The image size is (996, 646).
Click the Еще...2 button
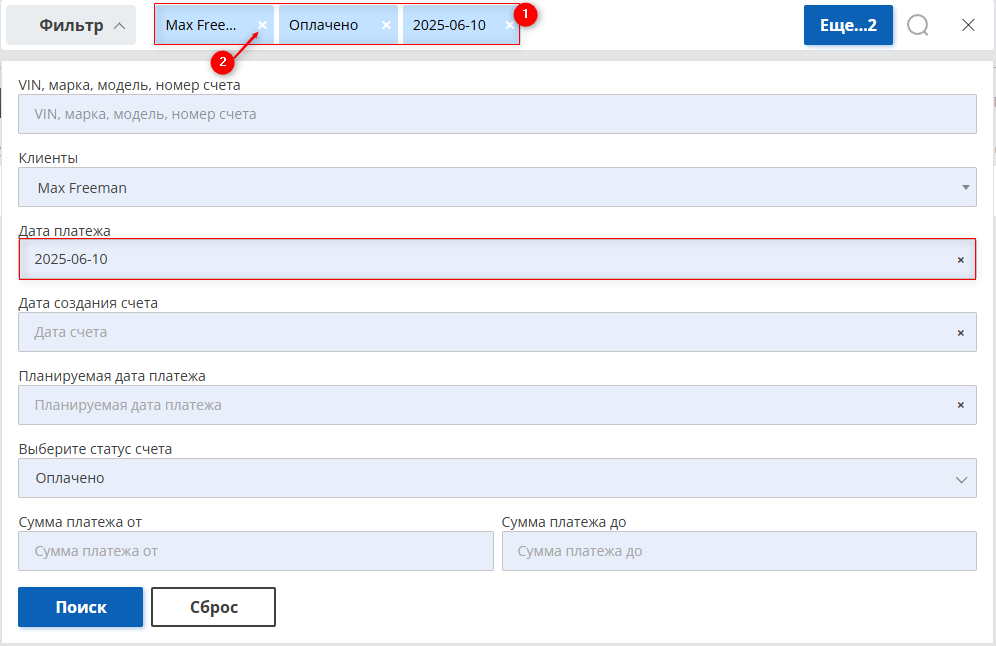[x=848, y=25]
